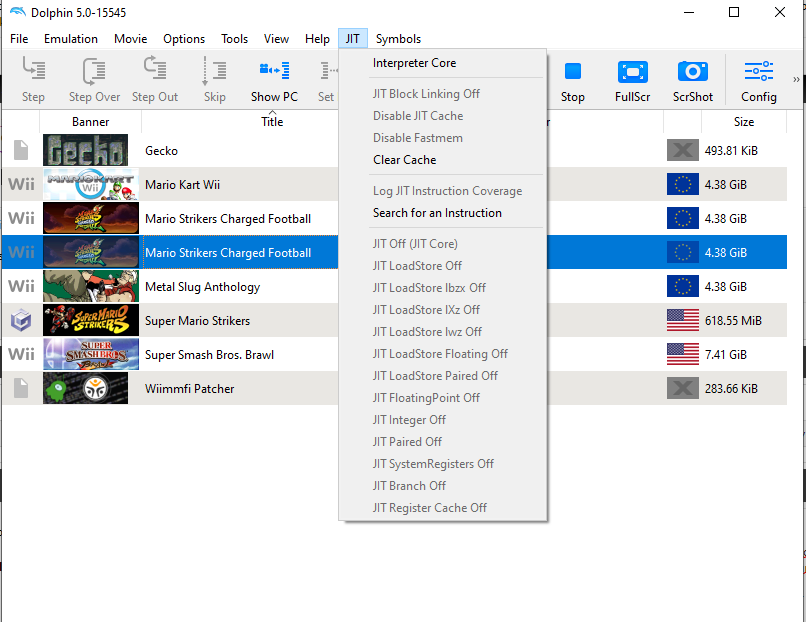Click the GameCube platform icon for Super Mario Strikers

click(x=21, y=321)
